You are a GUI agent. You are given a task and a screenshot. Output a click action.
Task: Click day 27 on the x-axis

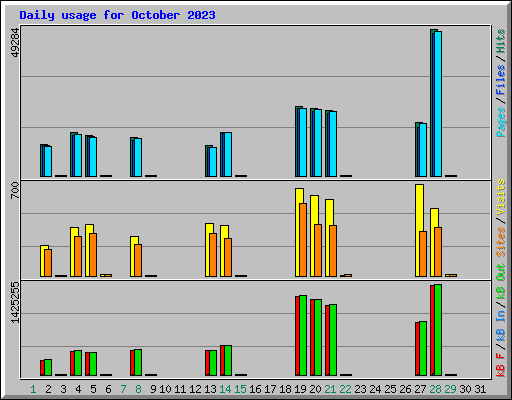[420, 389]
